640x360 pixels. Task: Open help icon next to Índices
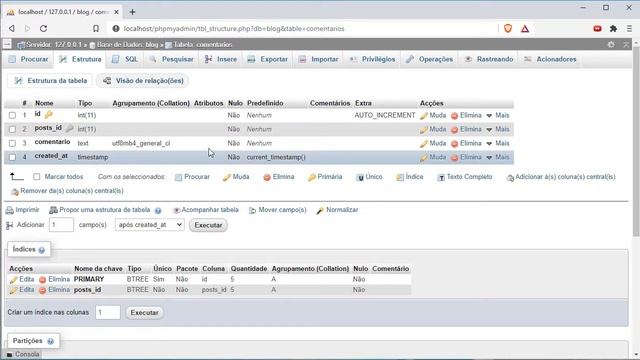[x=42, y=250]
